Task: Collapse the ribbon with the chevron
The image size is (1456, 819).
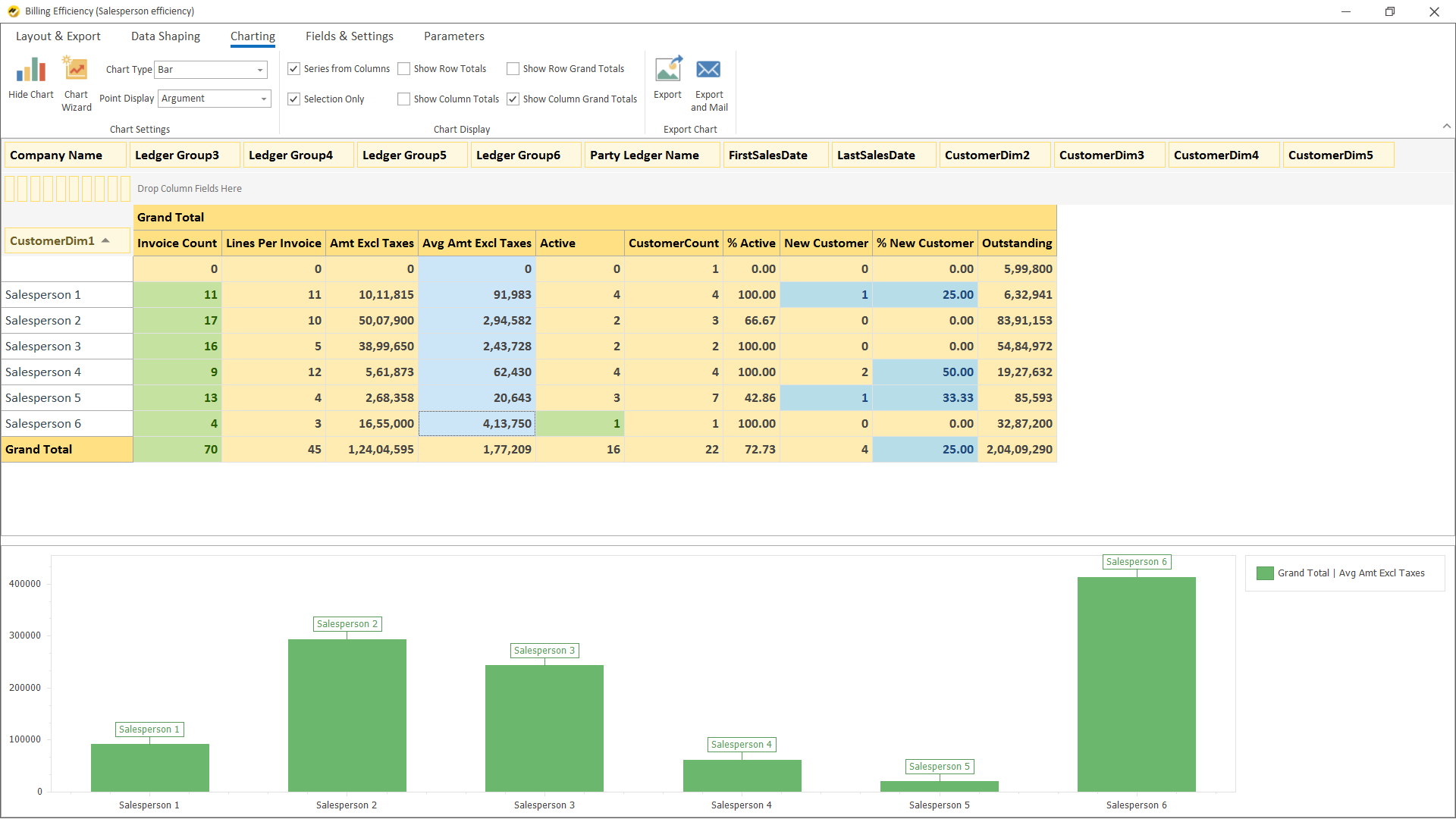Action: (x=1447, y=126)
